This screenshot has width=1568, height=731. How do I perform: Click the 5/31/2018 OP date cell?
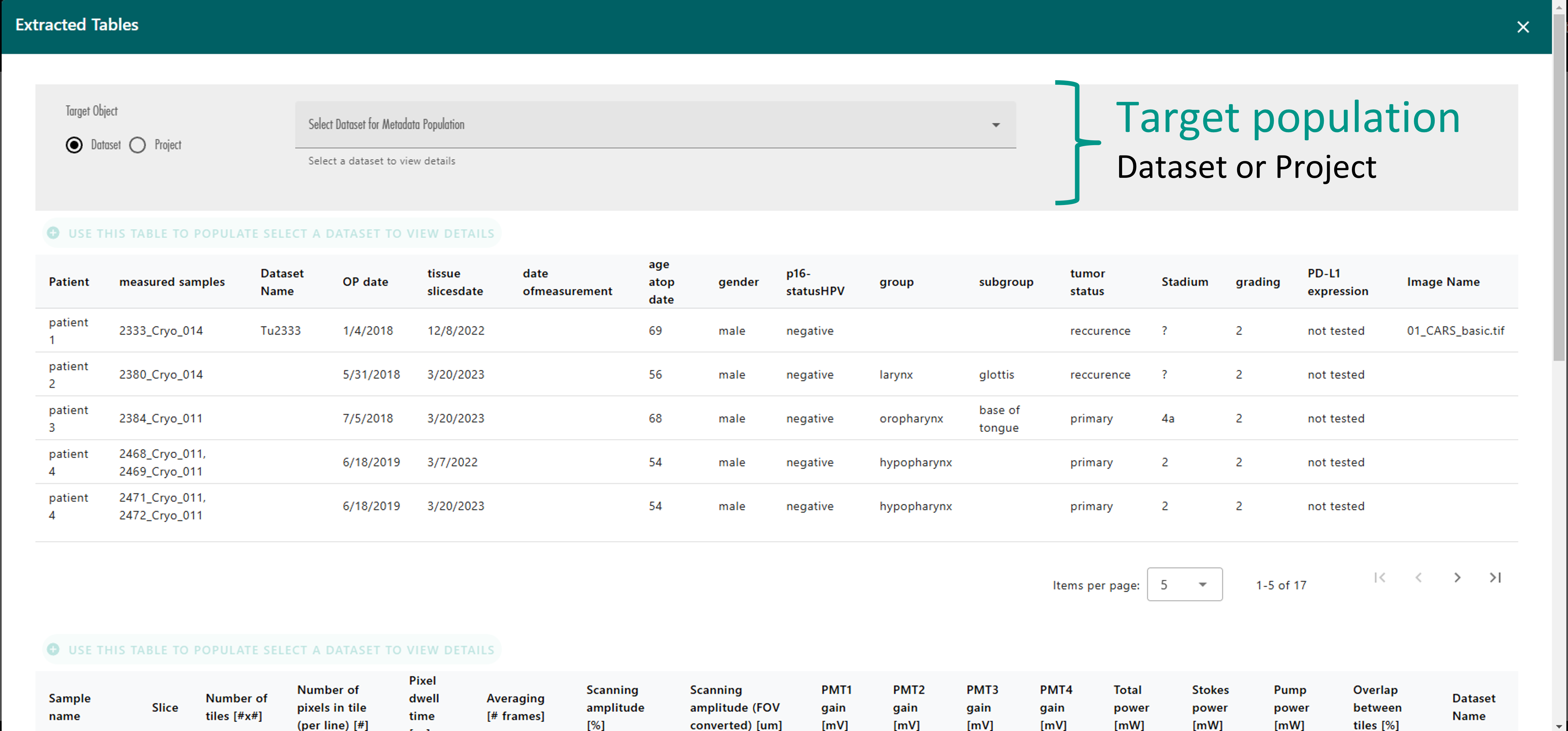pyautogui.click(x=371, y=374)
